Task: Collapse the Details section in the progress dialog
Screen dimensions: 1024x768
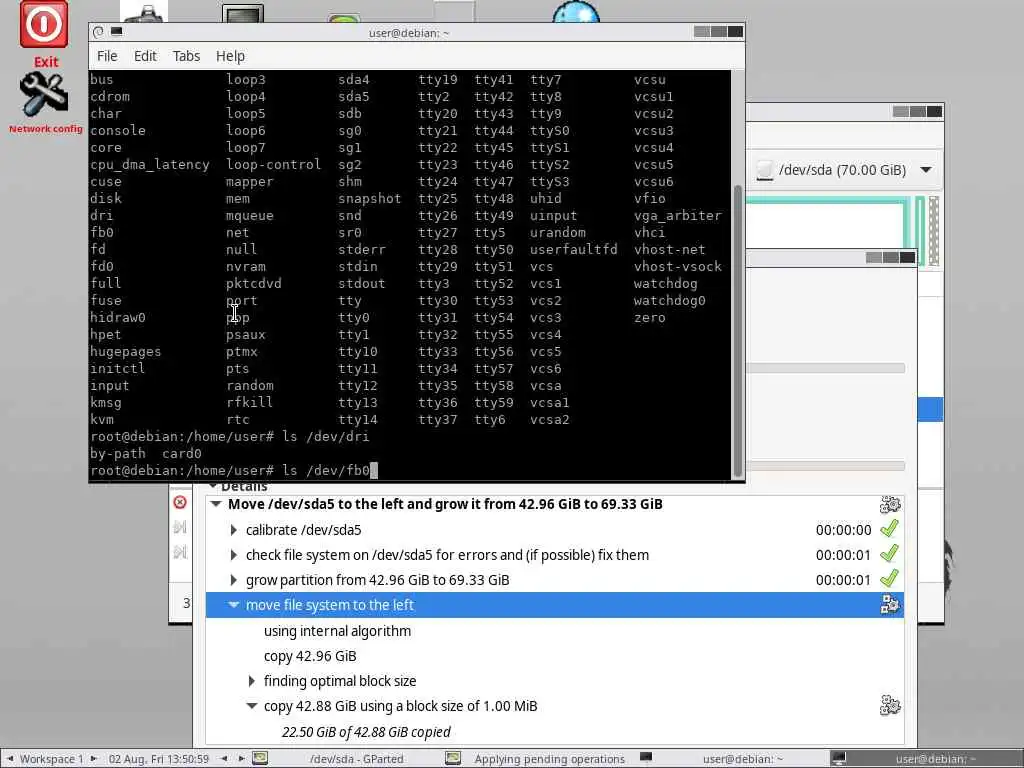Action: click(213, 487)
